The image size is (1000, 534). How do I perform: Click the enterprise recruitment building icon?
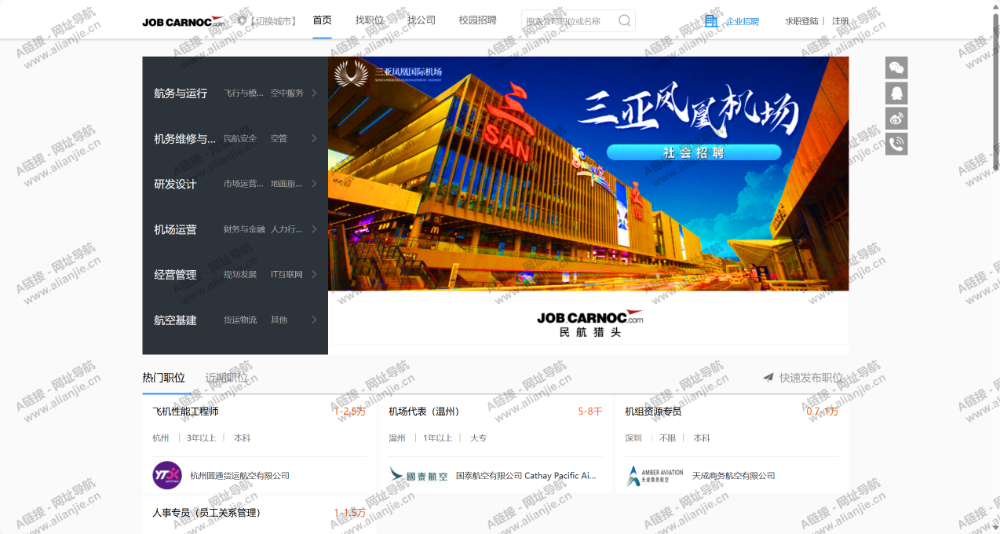pyautogui.click(x=710, y=21)
